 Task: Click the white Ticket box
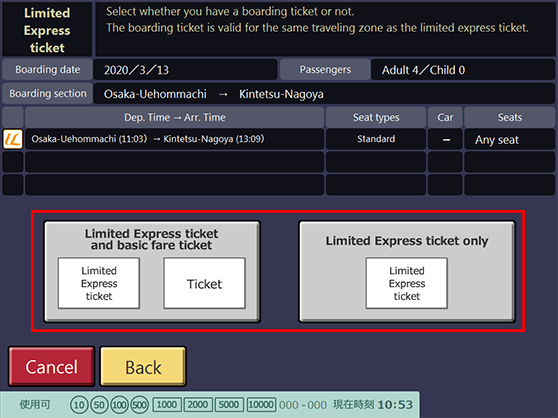pos(204,283)
